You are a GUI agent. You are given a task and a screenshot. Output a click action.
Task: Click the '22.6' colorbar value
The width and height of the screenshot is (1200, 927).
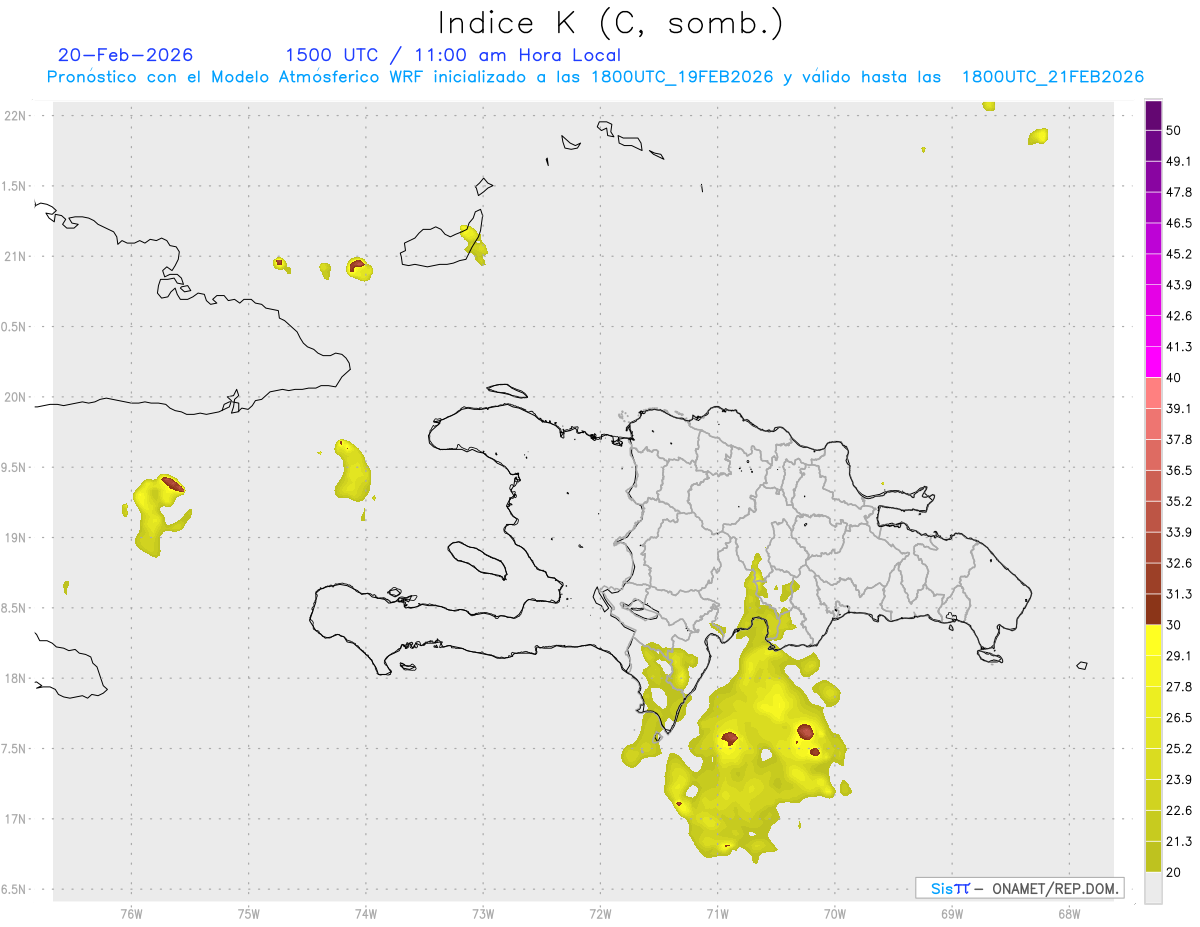point(1178,810)
